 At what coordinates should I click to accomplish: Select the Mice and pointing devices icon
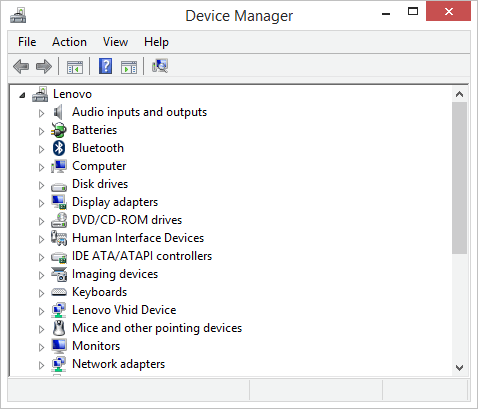(x=59, y=328)
